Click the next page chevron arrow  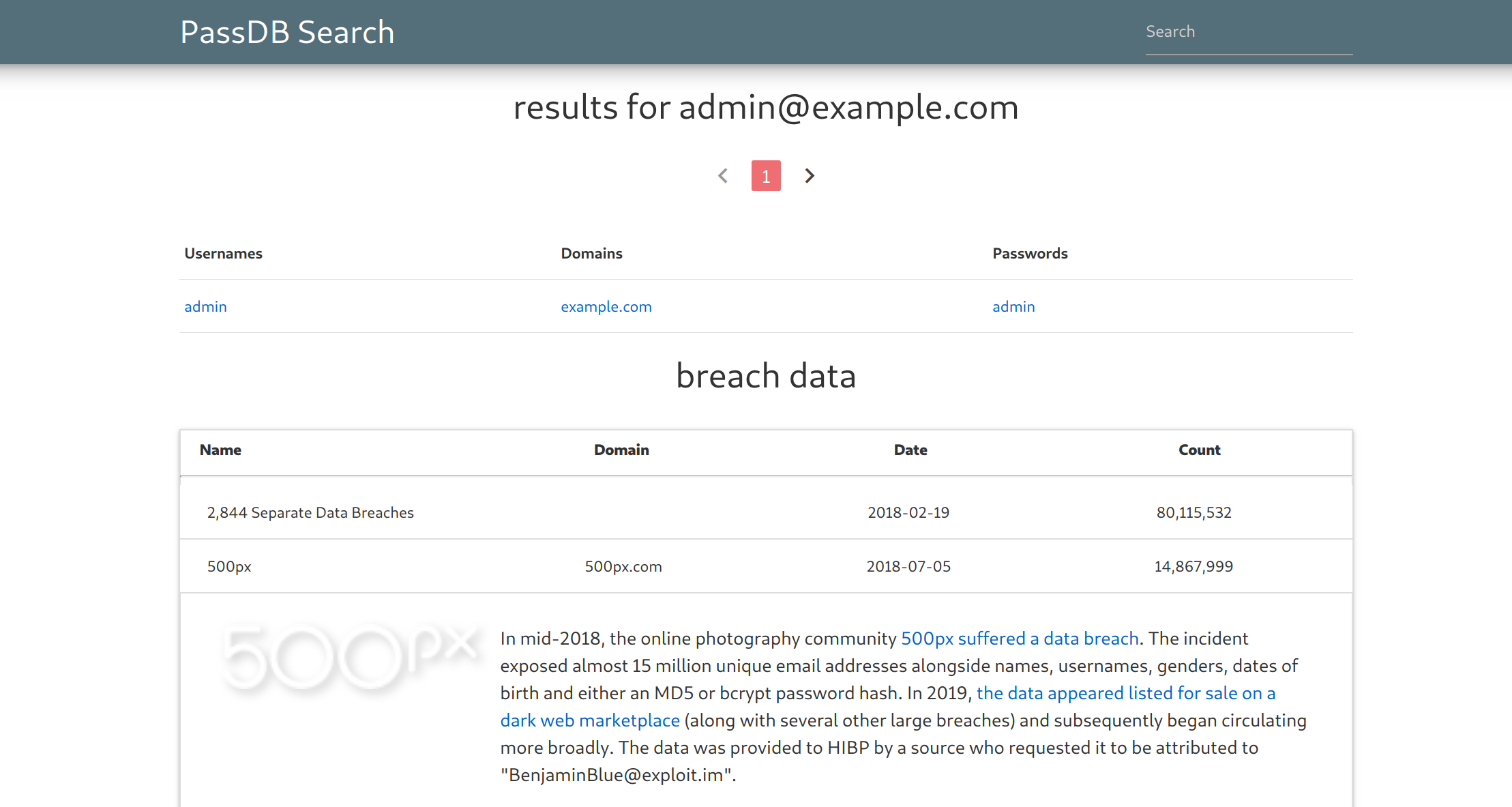pyautogui.click(x=809, y=176)
